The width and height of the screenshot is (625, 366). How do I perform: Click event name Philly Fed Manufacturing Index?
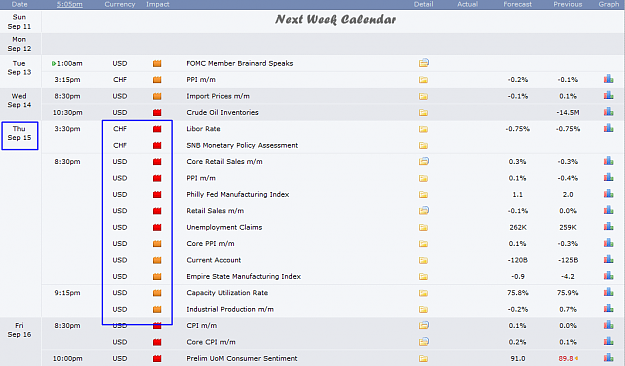(x=238, y=195)
